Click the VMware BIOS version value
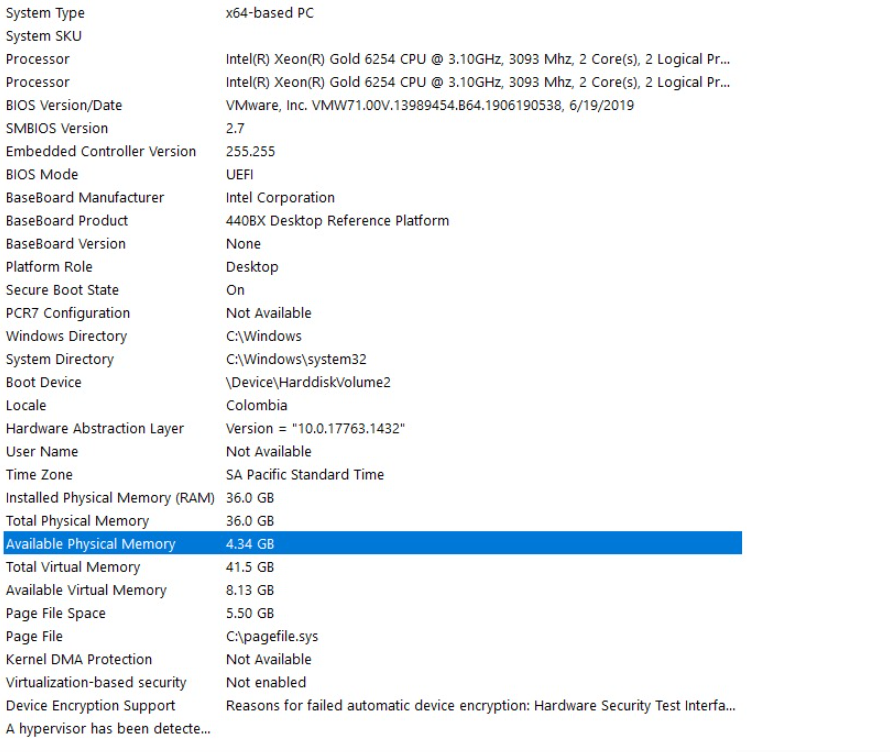 430,106
